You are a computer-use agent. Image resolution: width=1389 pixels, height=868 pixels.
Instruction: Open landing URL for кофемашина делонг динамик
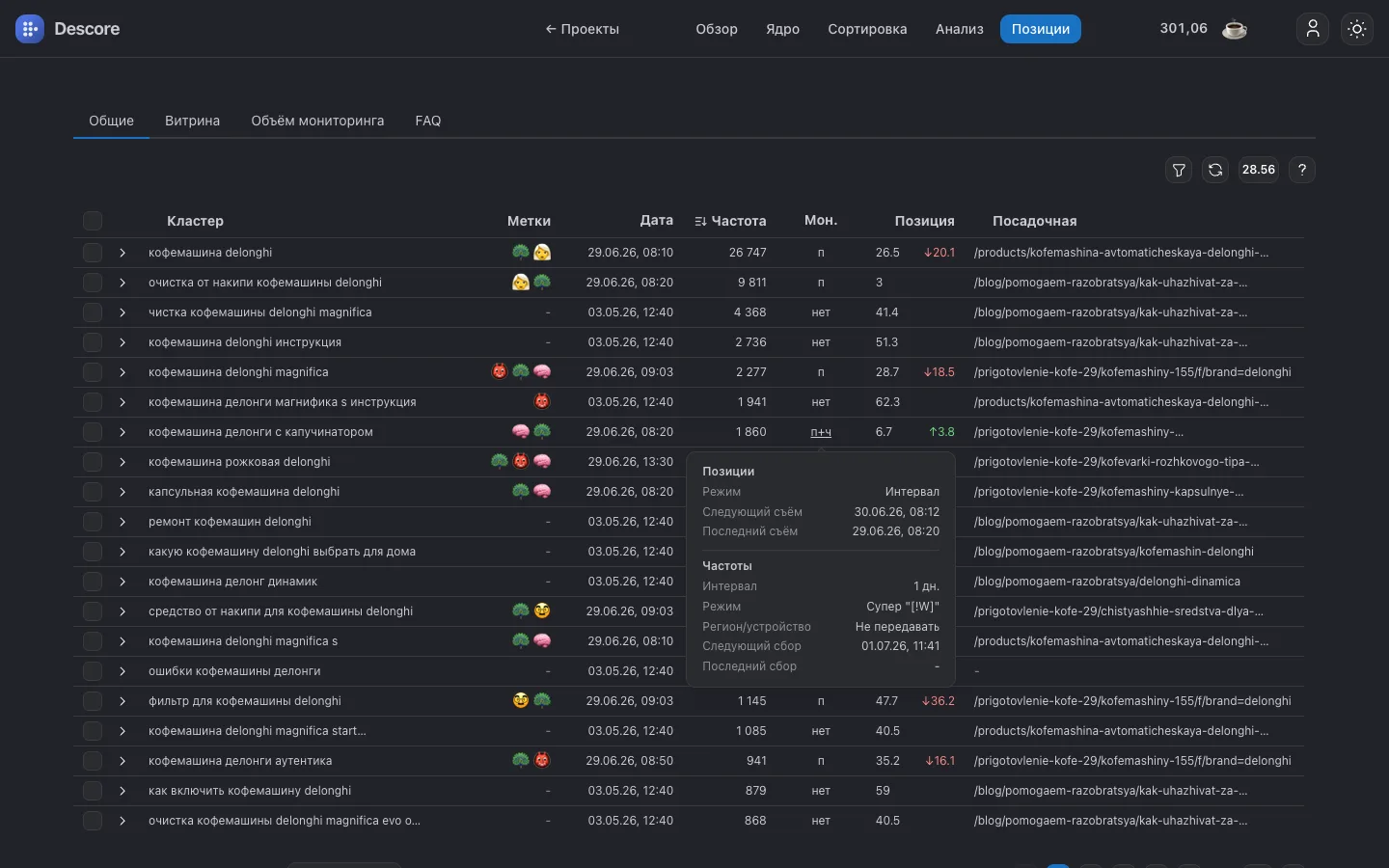point(1107,582)
